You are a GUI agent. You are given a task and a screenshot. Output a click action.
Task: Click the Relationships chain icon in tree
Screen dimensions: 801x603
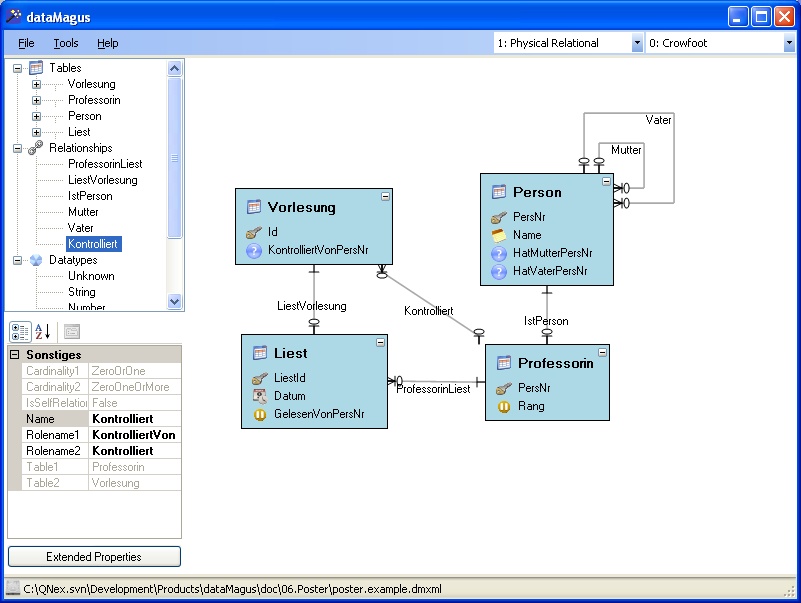35,148
